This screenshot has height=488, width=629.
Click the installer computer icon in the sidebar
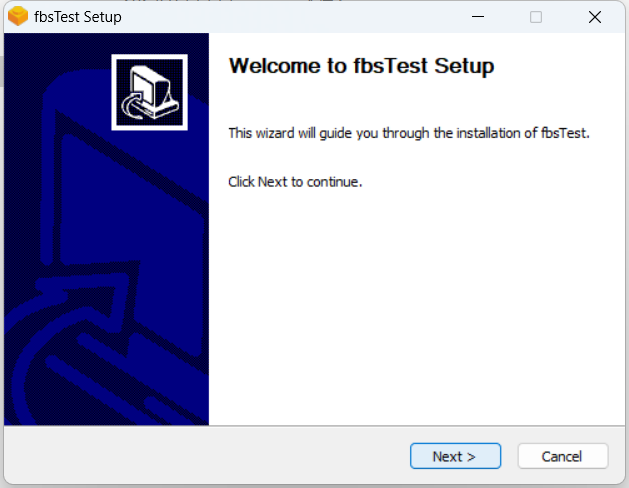[150, 92]
